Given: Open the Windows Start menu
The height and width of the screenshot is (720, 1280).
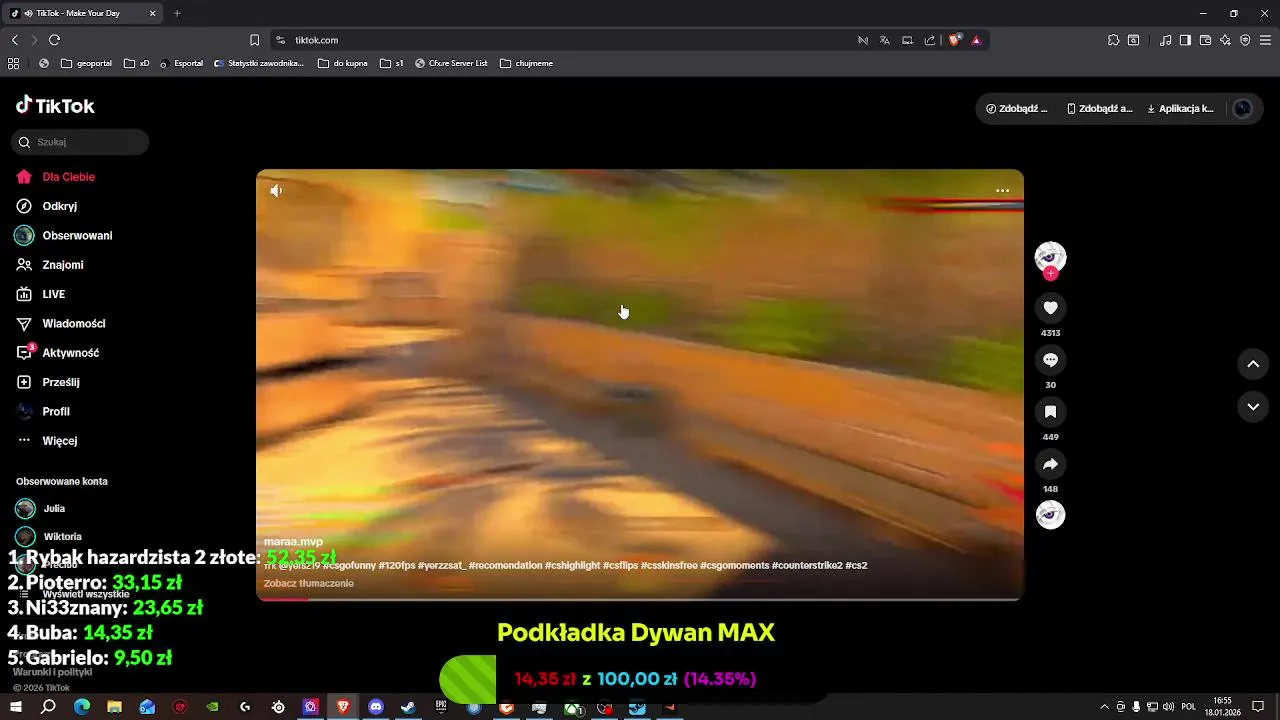Looking at the screenshot, I should coord(15,707).
